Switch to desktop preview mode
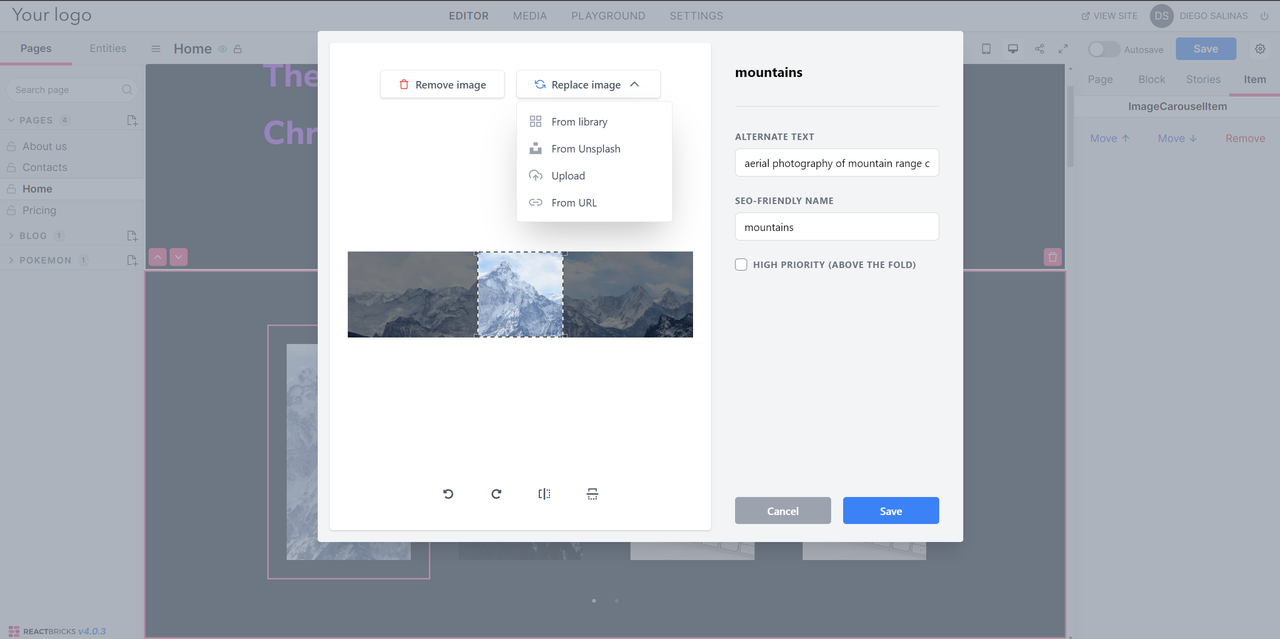Image resolution: width=1280 pixels, height=639 pixels. pyautogui.click(x=1013, y=48)
